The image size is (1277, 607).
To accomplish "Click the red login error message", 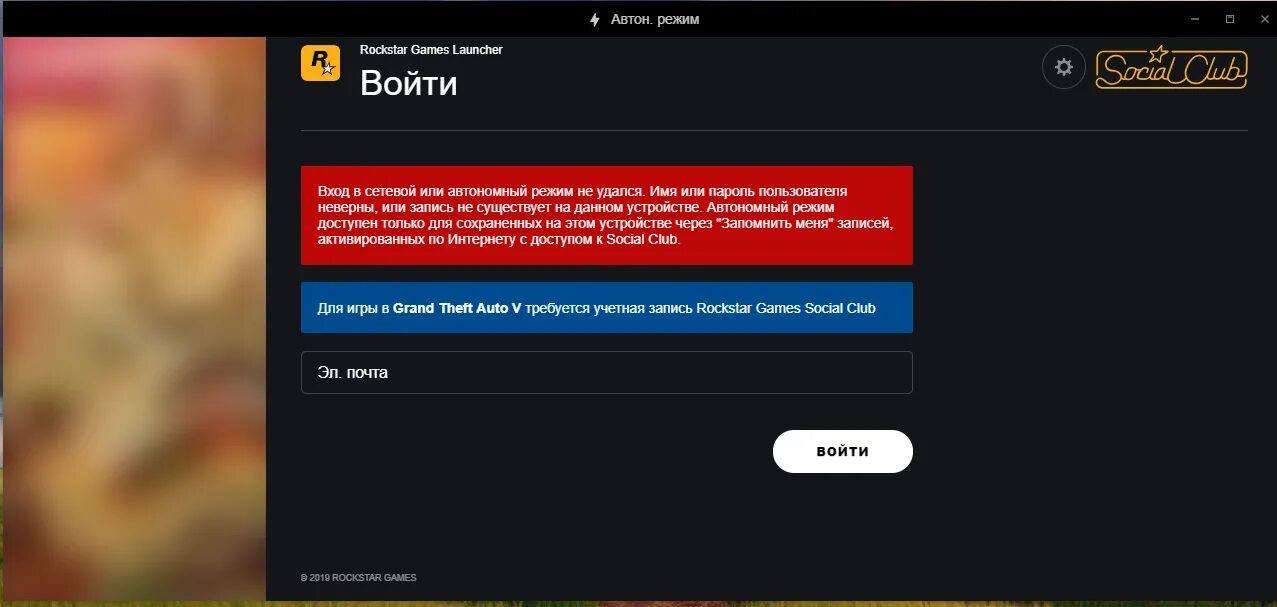I will tap(606, 215).
